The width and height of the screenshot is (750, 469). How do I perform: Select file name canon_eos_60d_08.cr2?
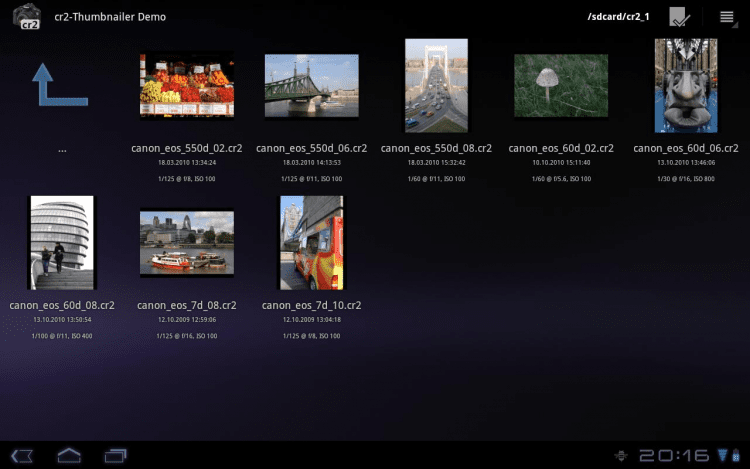click(x=62, y=305)
